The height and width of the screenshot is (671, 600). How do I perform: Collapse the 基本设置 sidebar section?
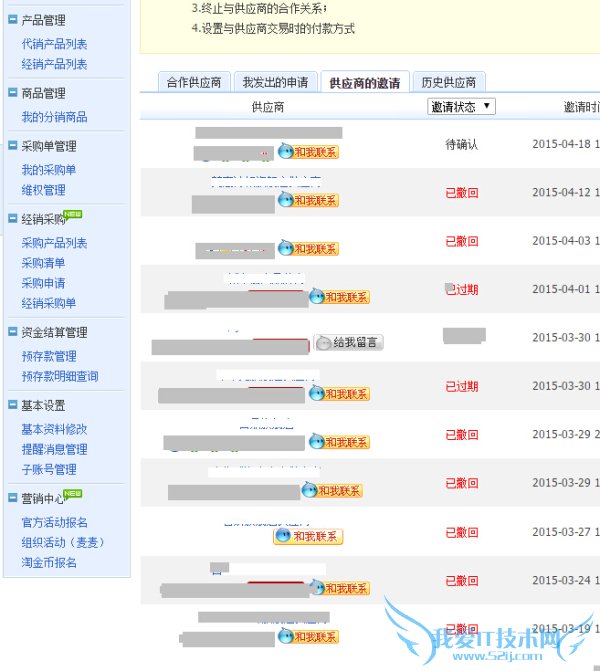tap(13, 404)
